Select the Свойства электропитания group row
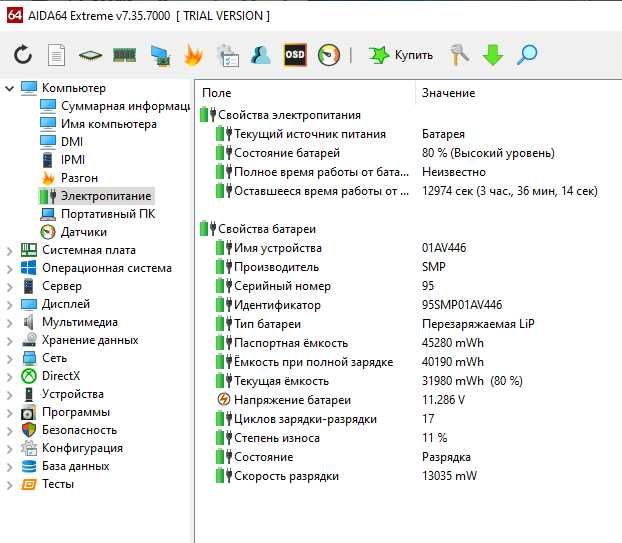The height and width of the screenshot is (543, 622). pyautogui.click(x=289, y=115)
